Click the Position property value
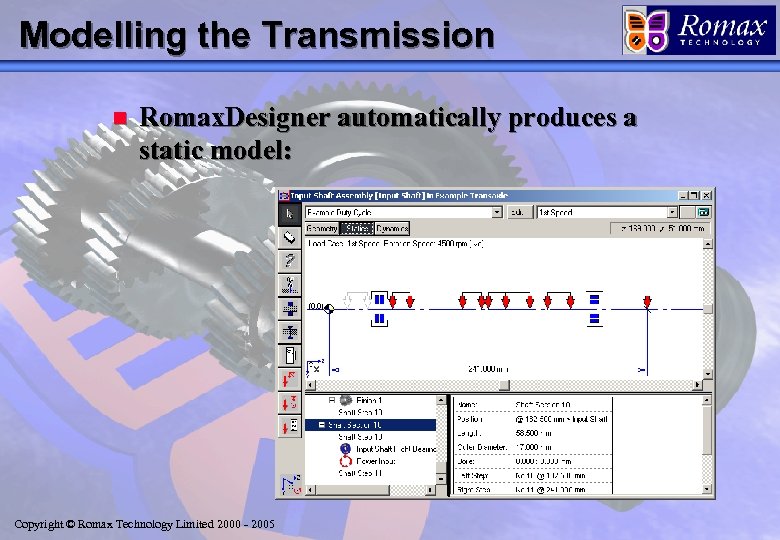780x540 pixels. tap(562, 419)
